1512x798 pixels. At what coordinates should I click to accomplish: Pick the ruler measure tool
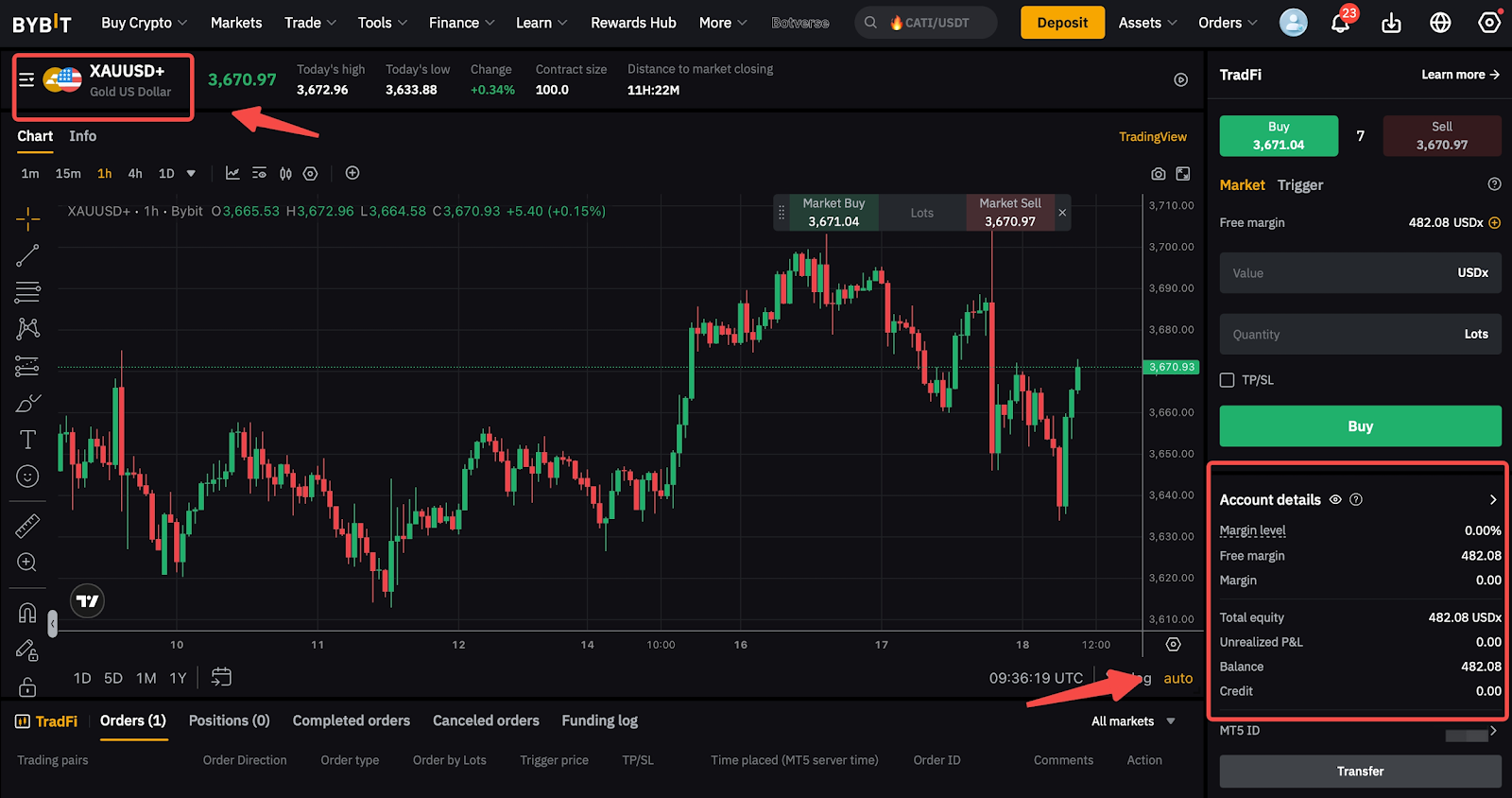point(27,526)
